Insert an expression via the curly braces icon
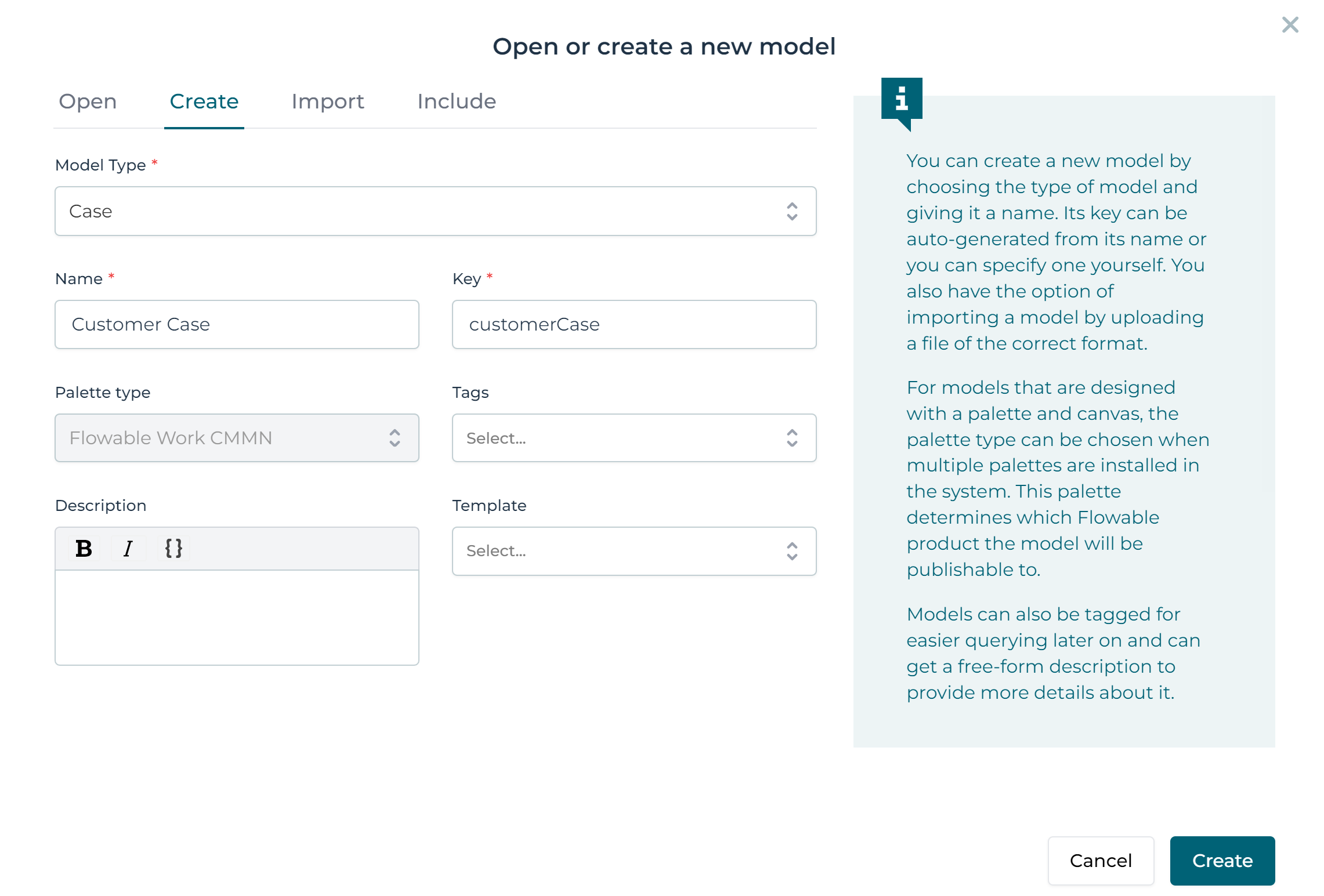This screenshot has width=1324, height=896. (x=173, y=547)
